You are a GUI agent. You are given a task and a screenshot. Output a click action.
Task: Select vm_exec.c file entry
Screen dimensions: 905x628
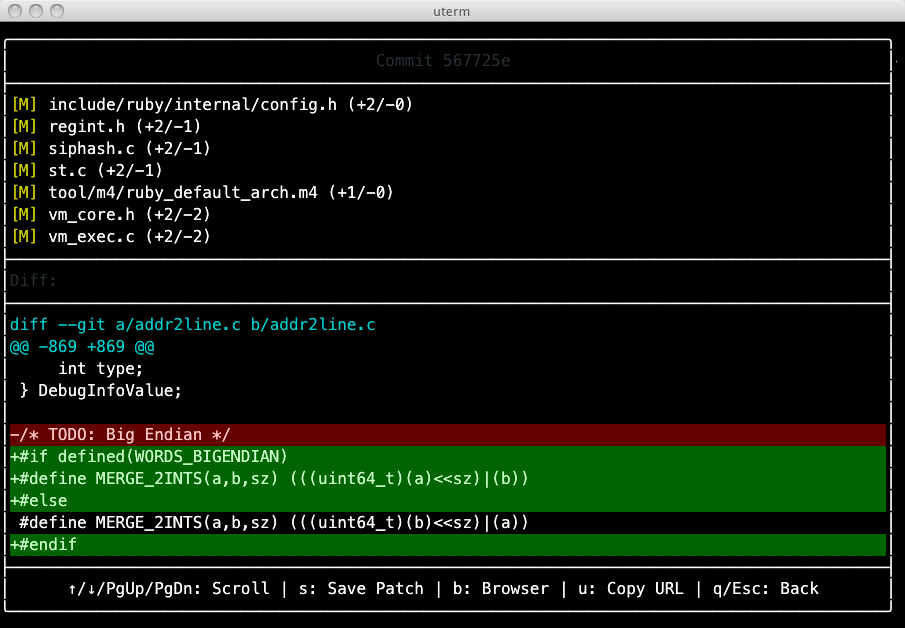point(111,236)
